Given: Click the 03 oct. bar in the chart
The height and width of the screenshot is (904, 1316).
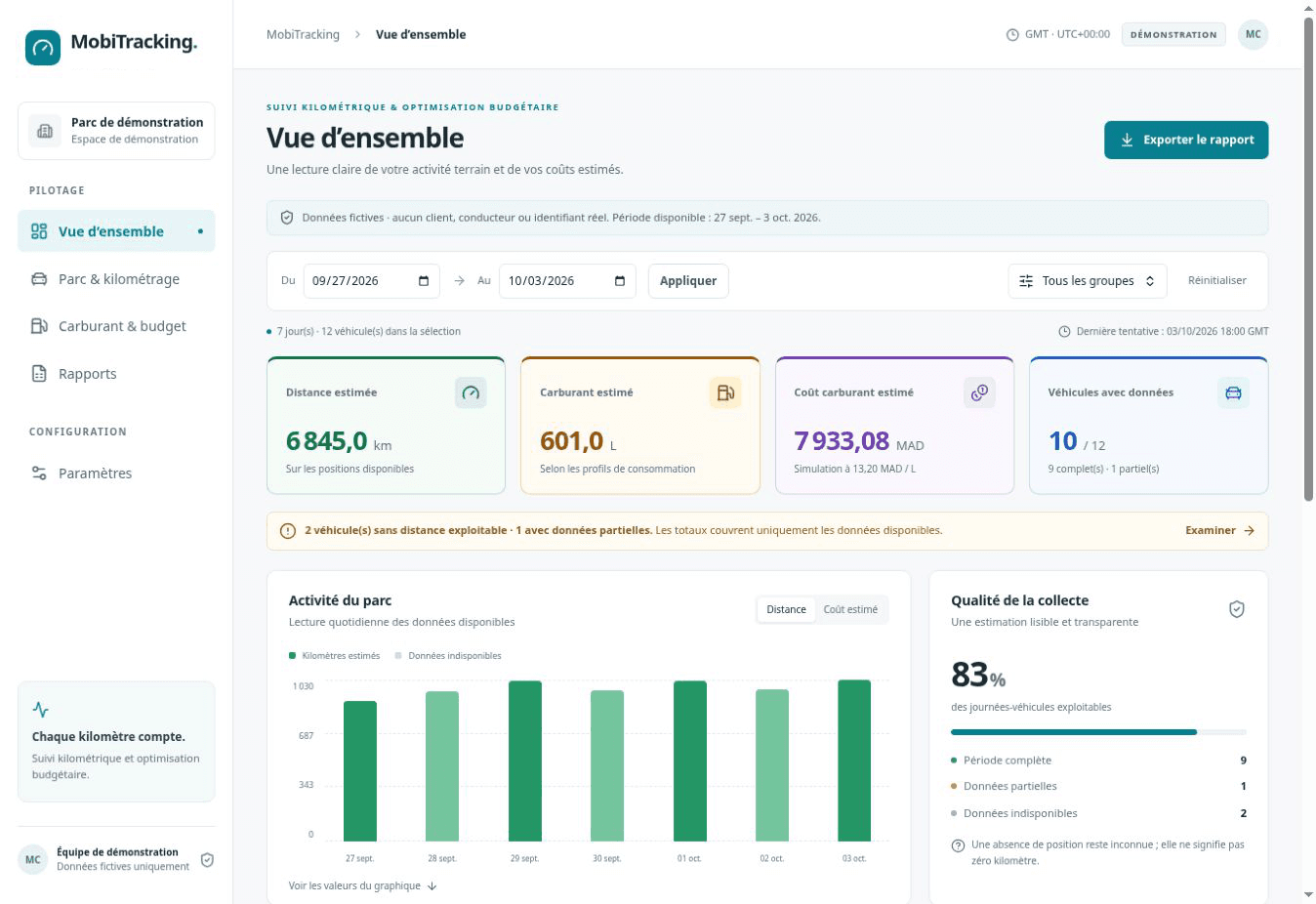Looking at the screenshot, I should point(854,760).
